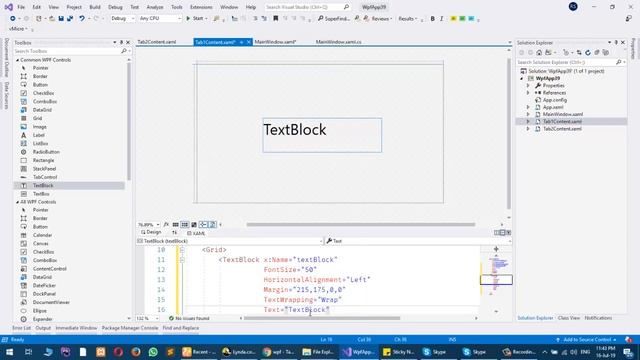Image resolution: width=640 pixels, height=360 pixels.
Task: Toggle artboard background button in designer
Action: tap(194, 224)
